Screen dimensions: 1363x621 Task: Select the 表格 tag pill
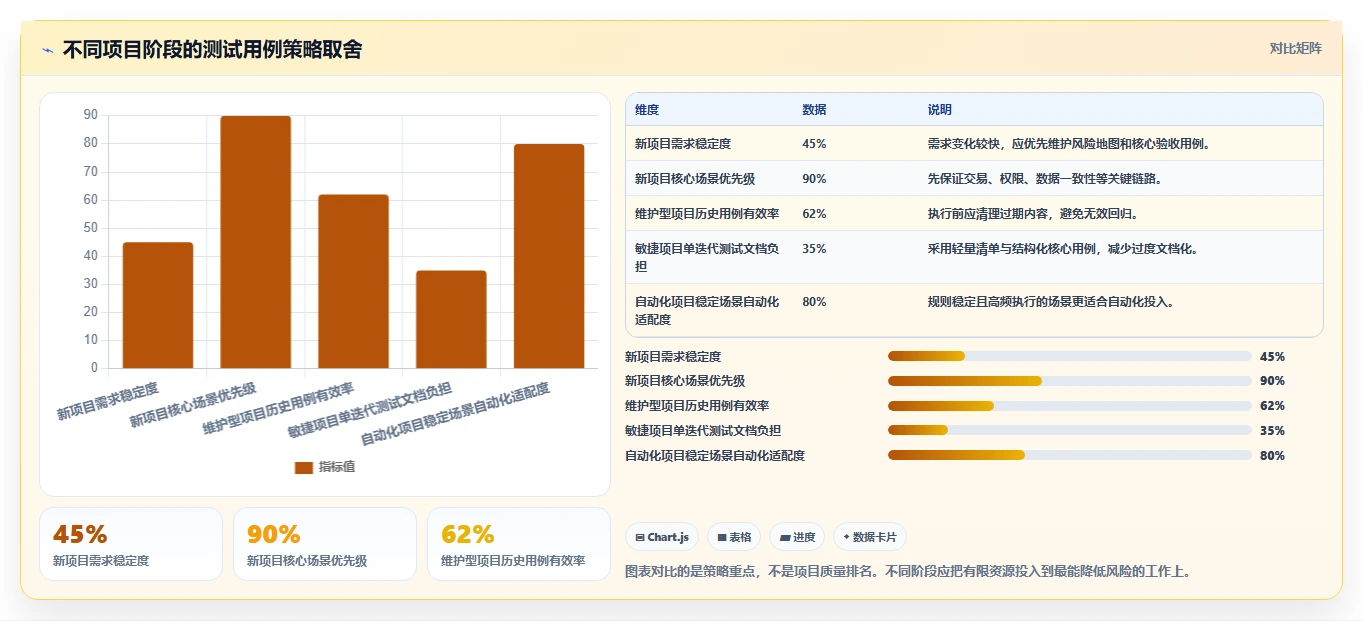point(735,537)
